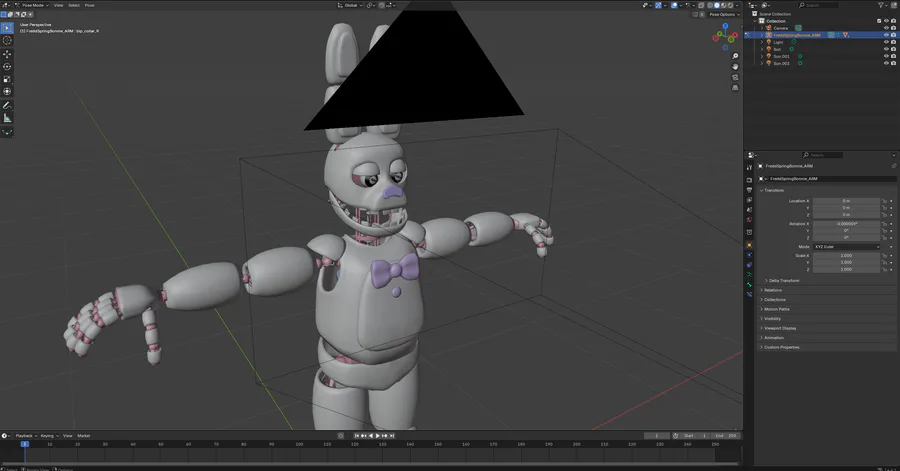
Task: Select the Cursor tool
Action: click(x=7, y=41)
